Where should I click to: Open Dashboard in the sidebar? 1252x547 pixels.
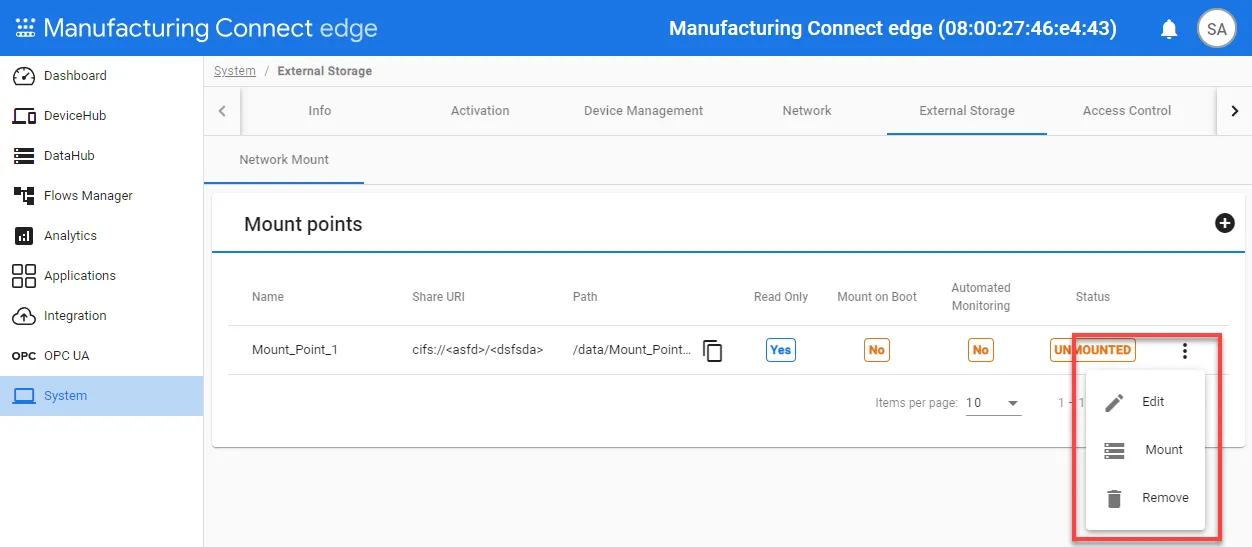click(75, 76)
